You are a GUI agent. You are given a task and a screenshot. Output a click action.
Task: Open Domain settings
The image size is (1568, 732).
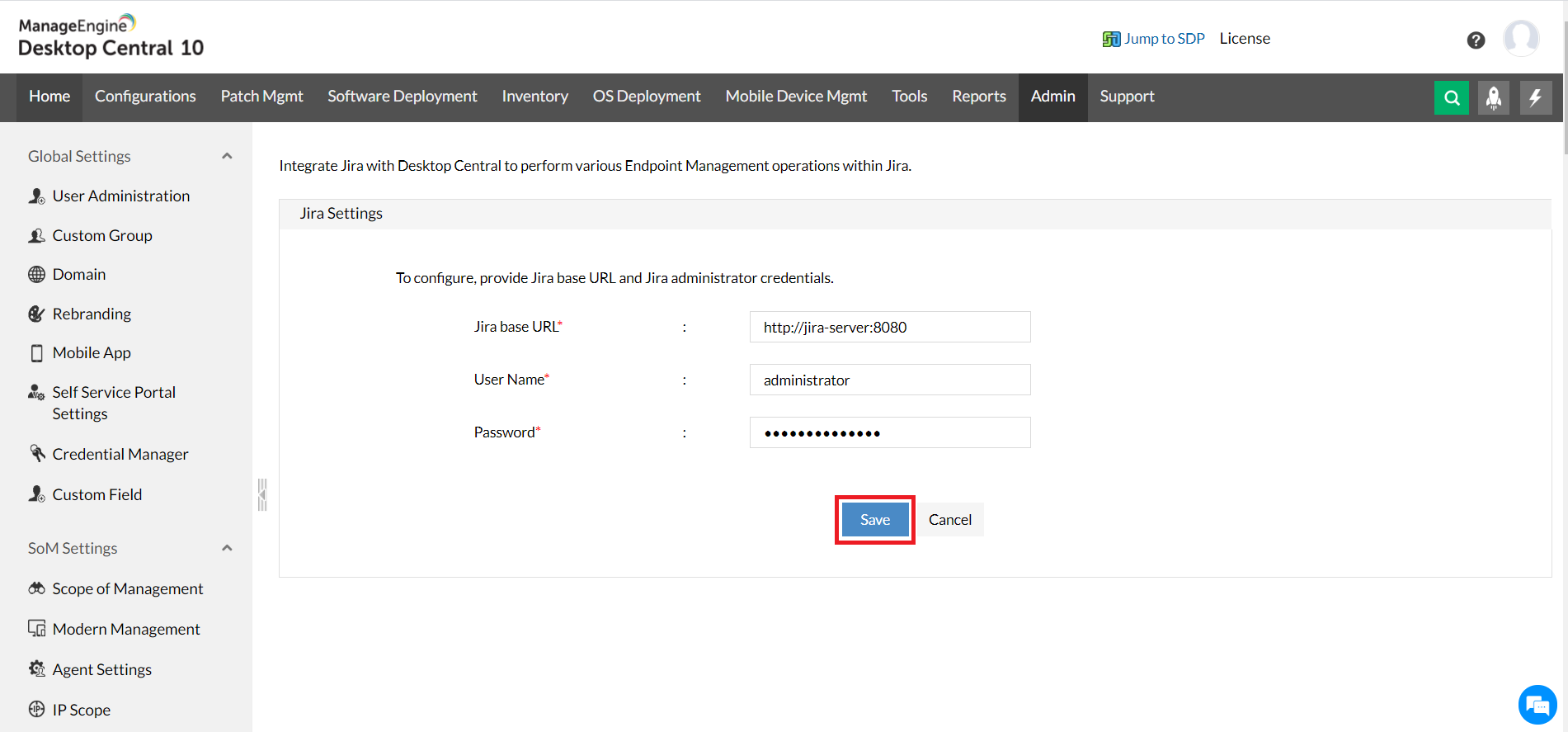point(79,275)
